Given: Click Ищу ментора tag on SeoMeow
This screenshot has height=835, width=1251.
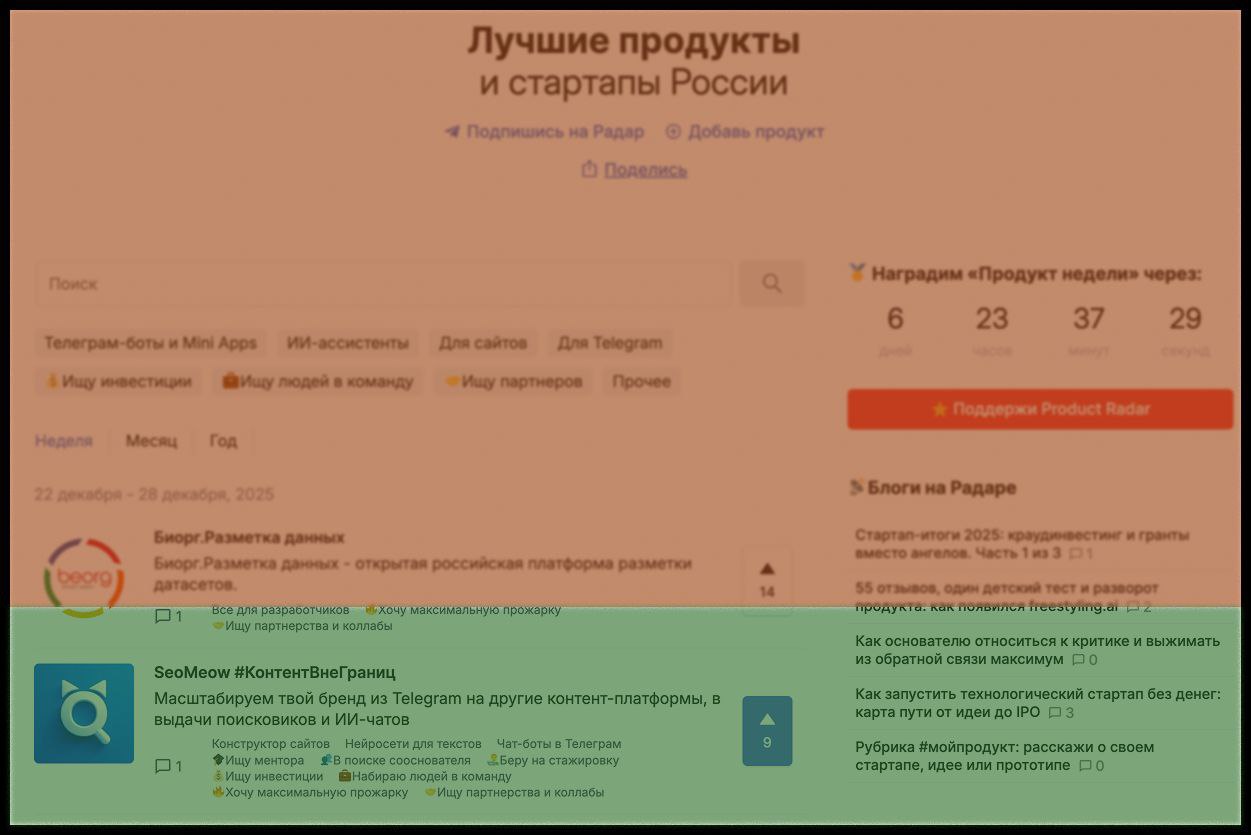Looking at the screenshot, I should pyautogui.click(x=258, y=760).
